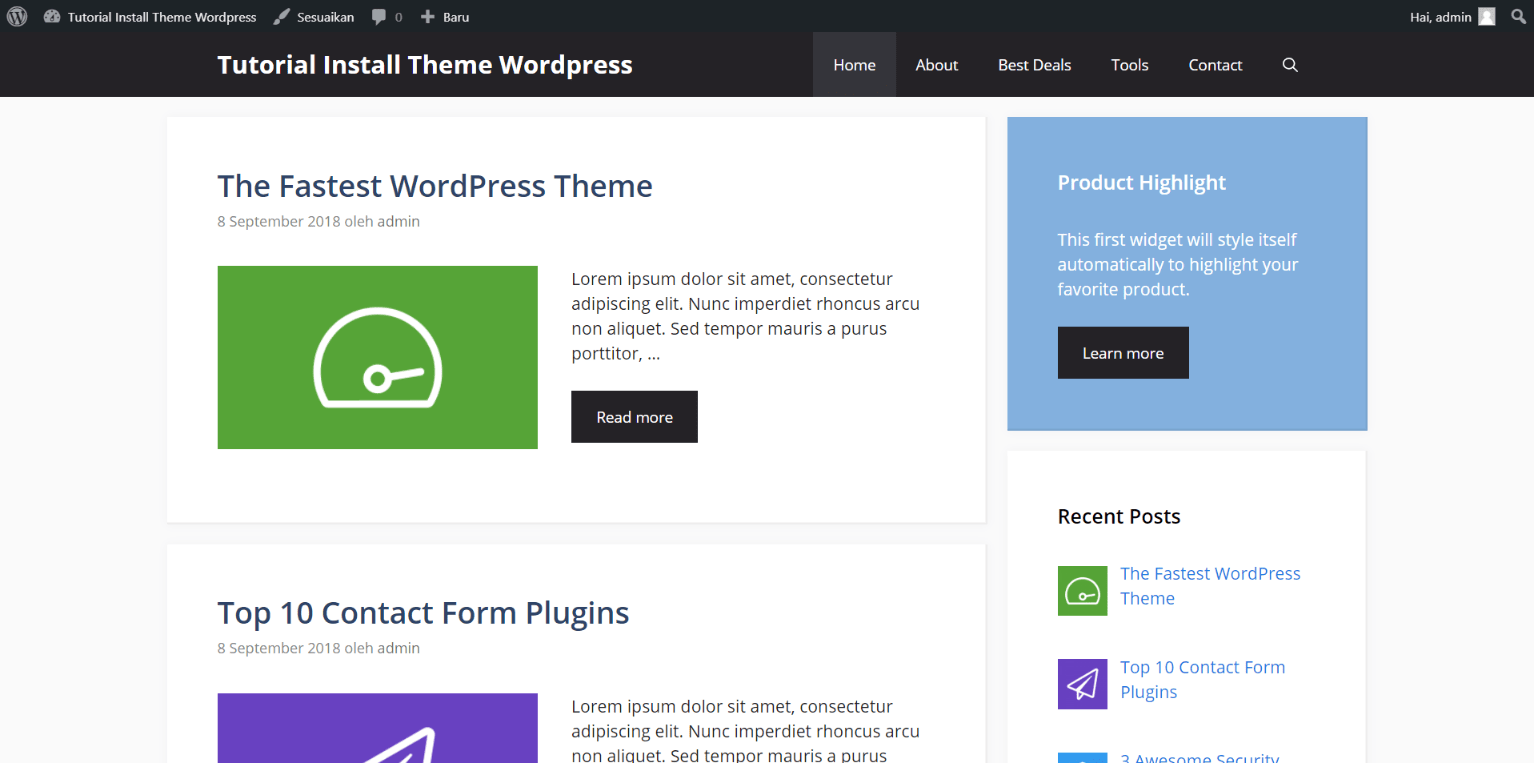Open Top 10 Contact Form Plugins in Recent Posts
Image resolution: width=1534 pixels, height=763 pixels.
pyautogui.click(x=1202, y=679)
